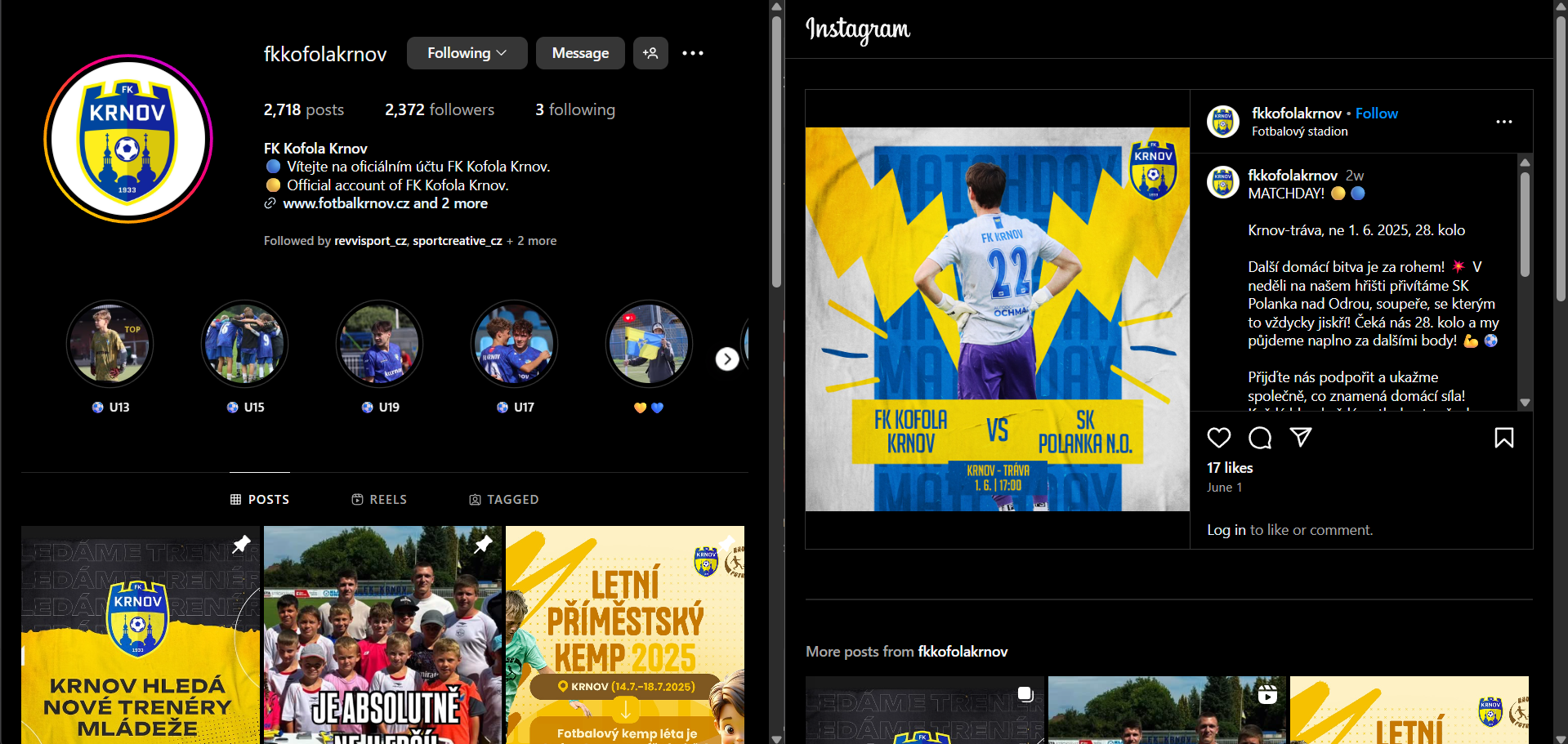Click the profile pane scrollbar thumb
The width and height of the screenshot is (1568, 744).
pos(776,151)
